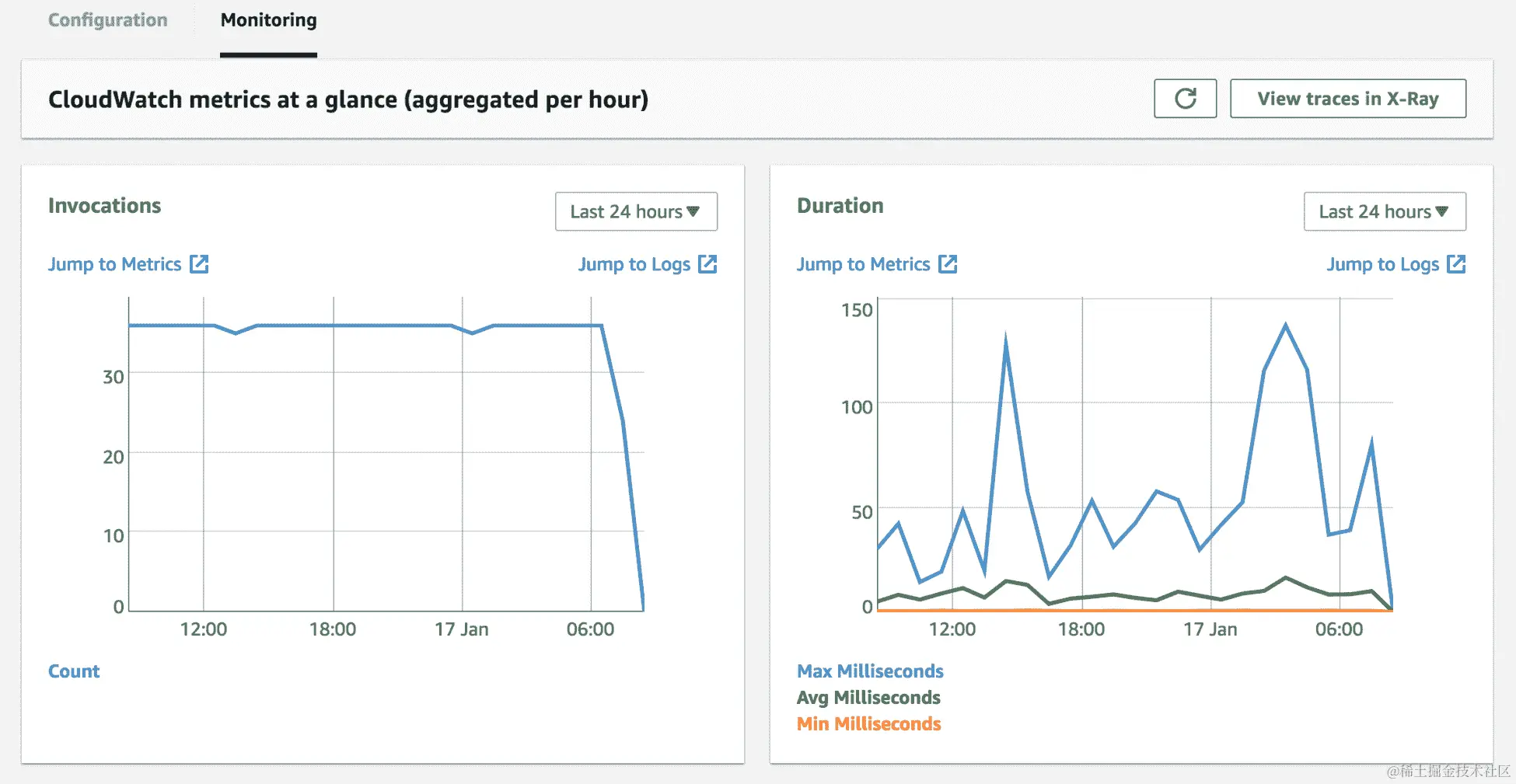Click external-link icon beside Invocations Jump to Metrics

coord(200,264)
